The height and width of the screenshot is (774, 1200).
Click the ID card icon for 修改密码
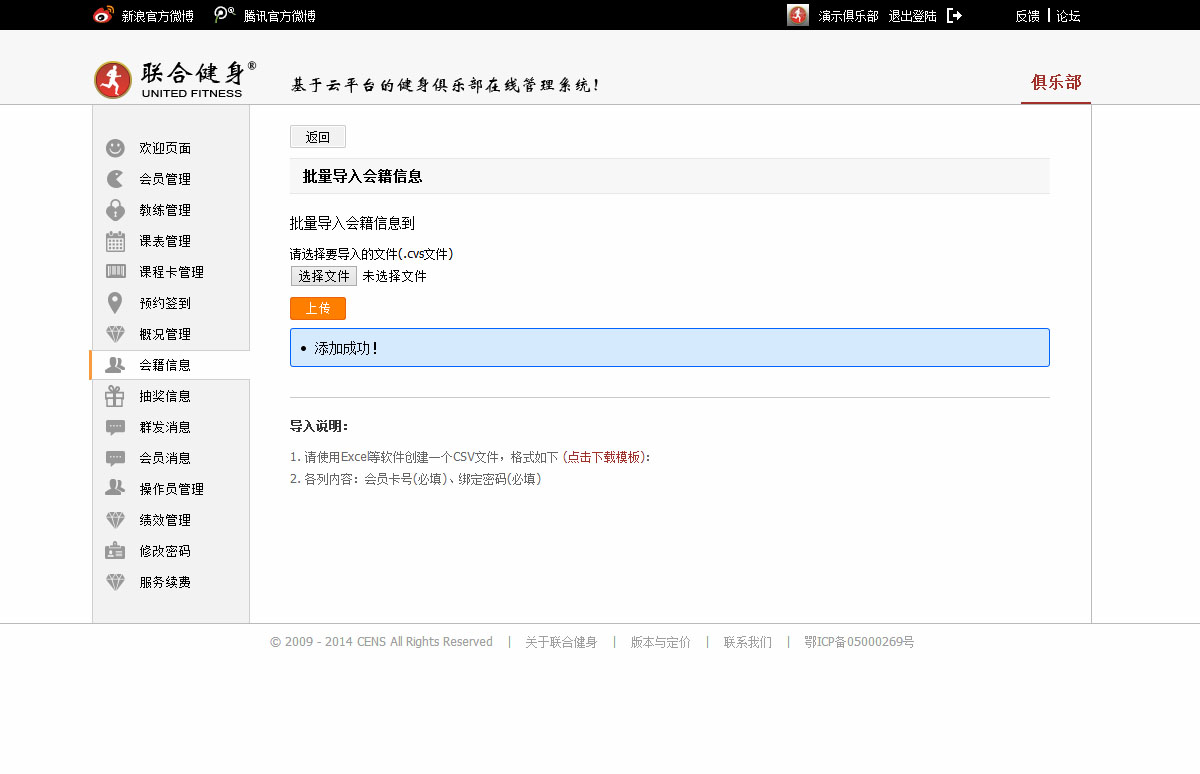click(x=115, y=551)
